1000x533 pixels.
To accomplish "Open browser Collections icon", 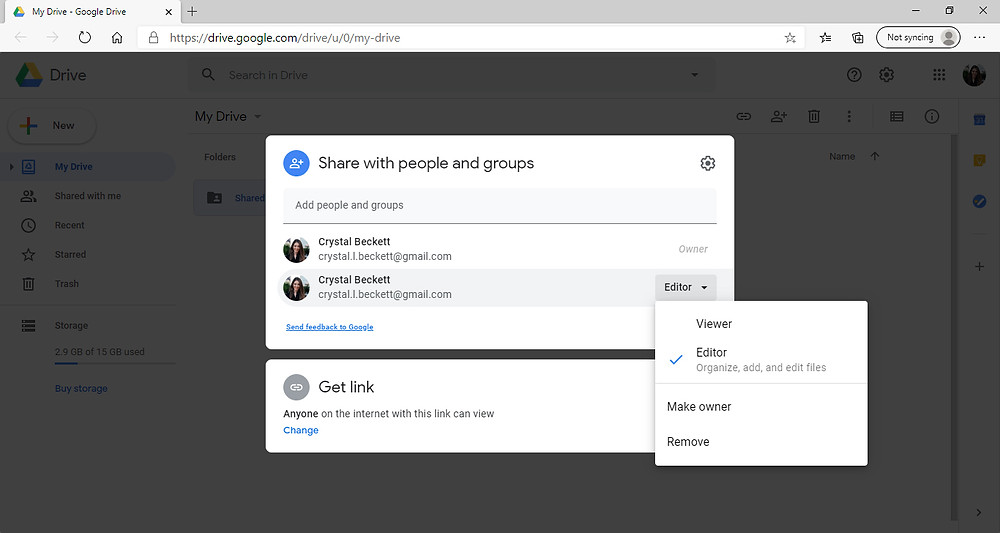I will click(858, 38).
